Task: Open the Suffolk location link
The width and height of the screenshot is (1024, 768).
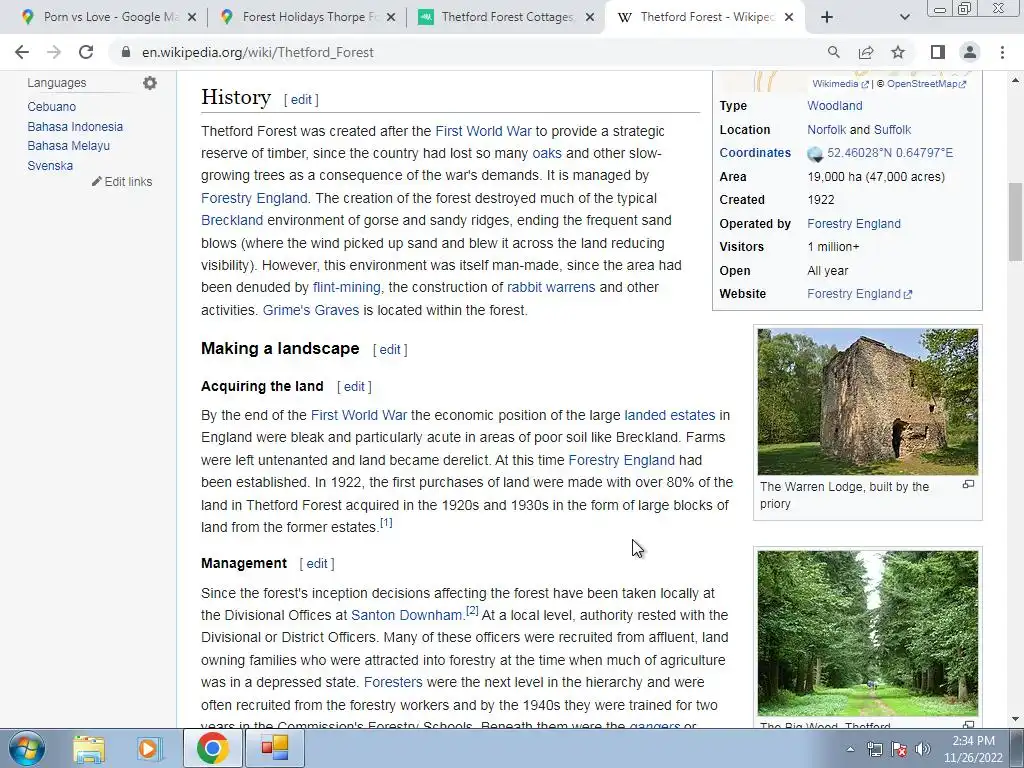Action: (892, 129)
